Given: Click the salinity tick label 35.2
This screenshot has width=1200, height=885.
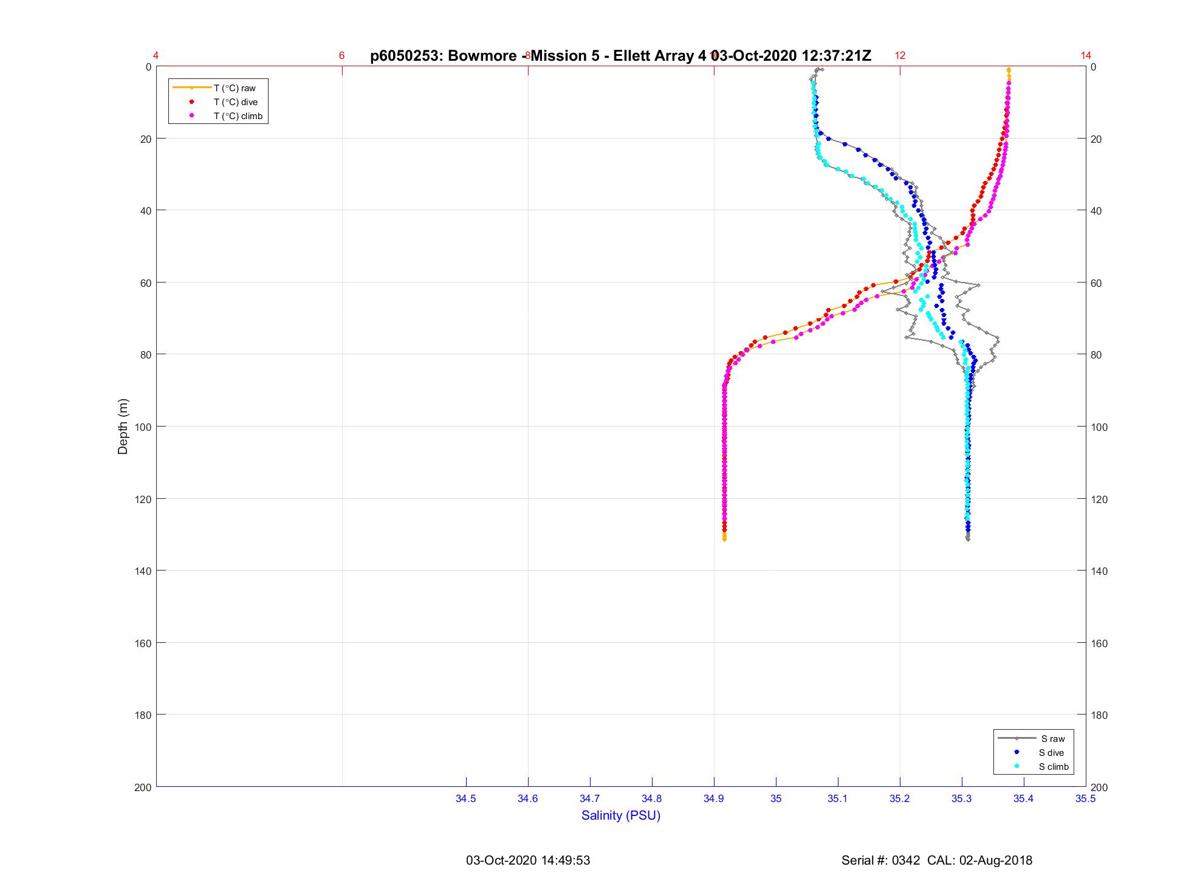Looking at the screenshot, I should [x=900, y=799].
